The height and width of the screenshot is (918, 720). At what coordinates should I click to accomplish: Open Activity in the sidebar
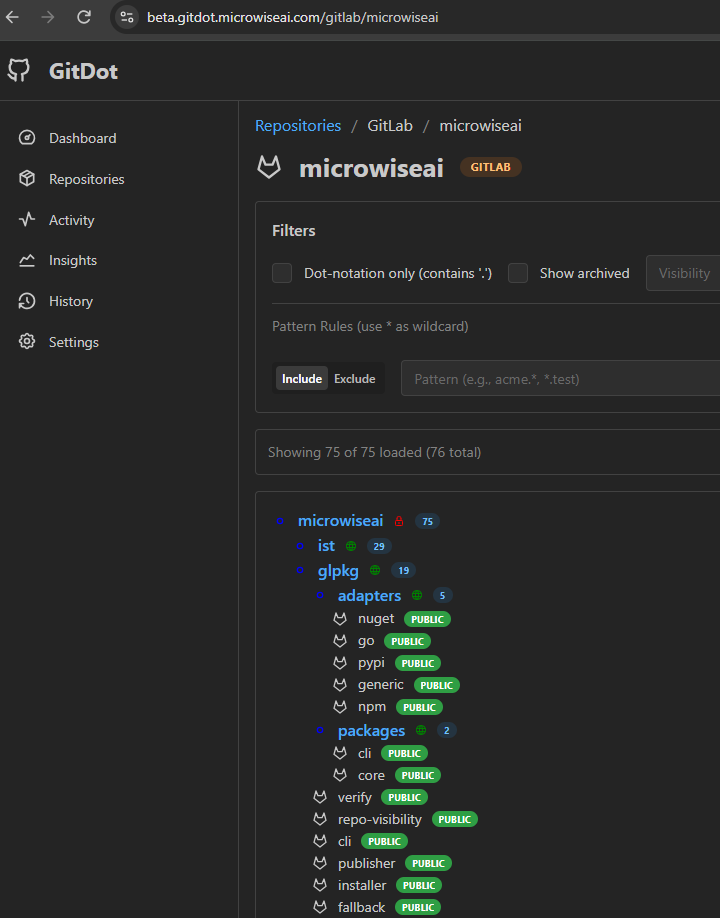[71, 220]
